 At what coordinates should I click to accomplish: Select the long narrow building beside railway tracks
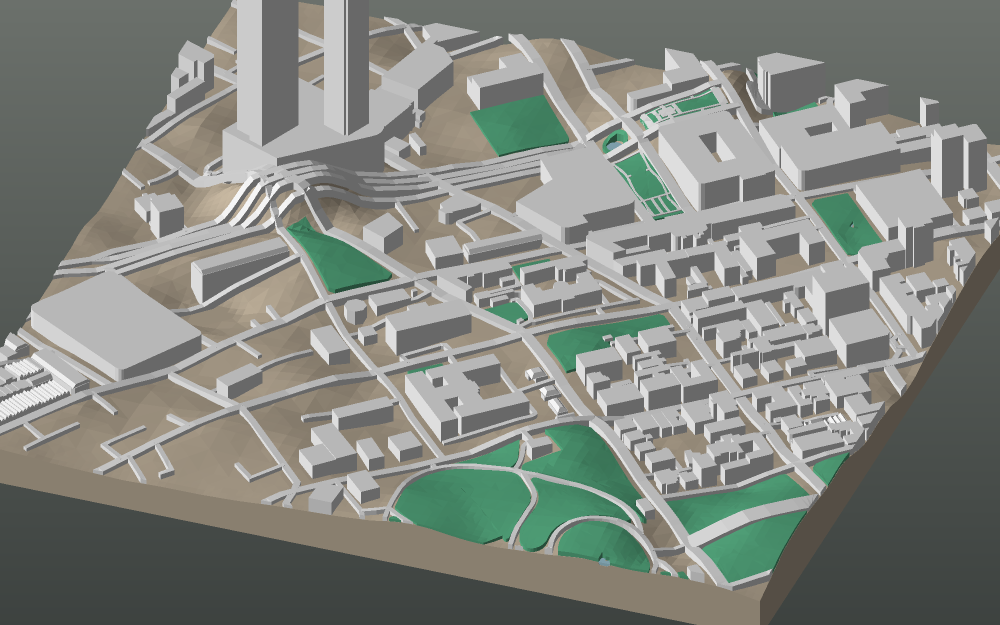pyautogui.click(x=240, y=268)
